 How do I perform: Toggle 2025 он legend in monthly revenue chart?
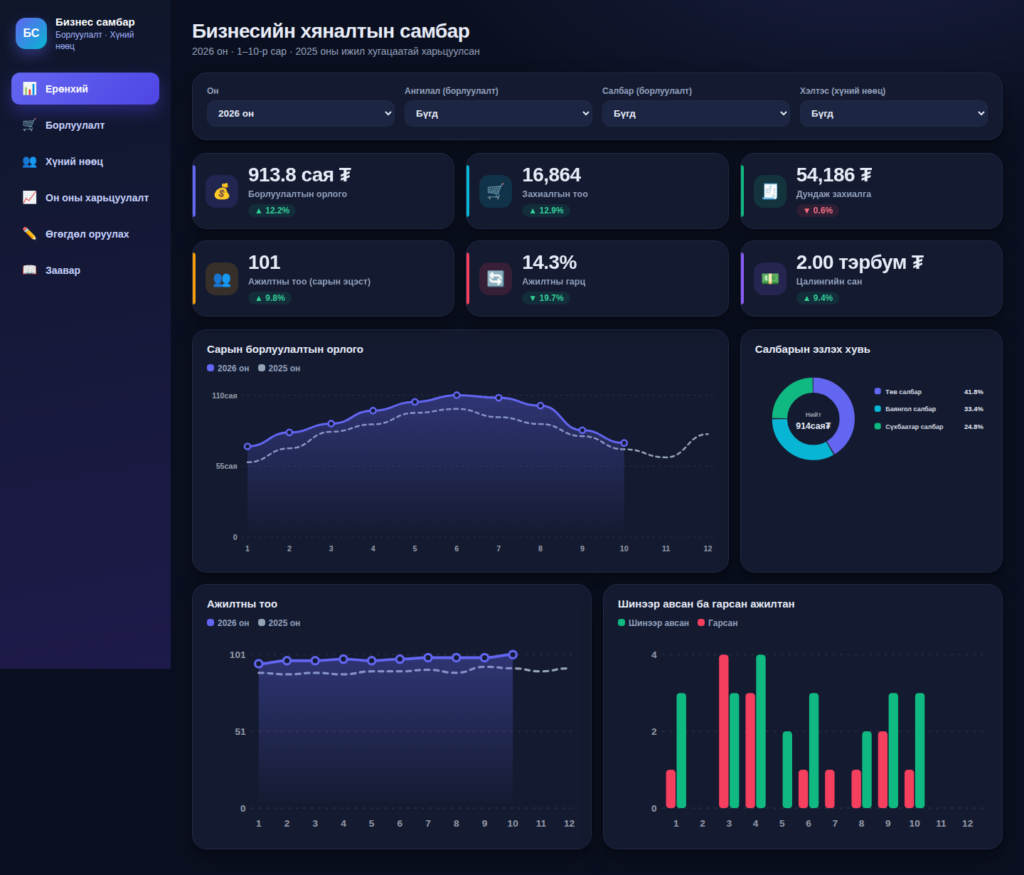(279, 368)
